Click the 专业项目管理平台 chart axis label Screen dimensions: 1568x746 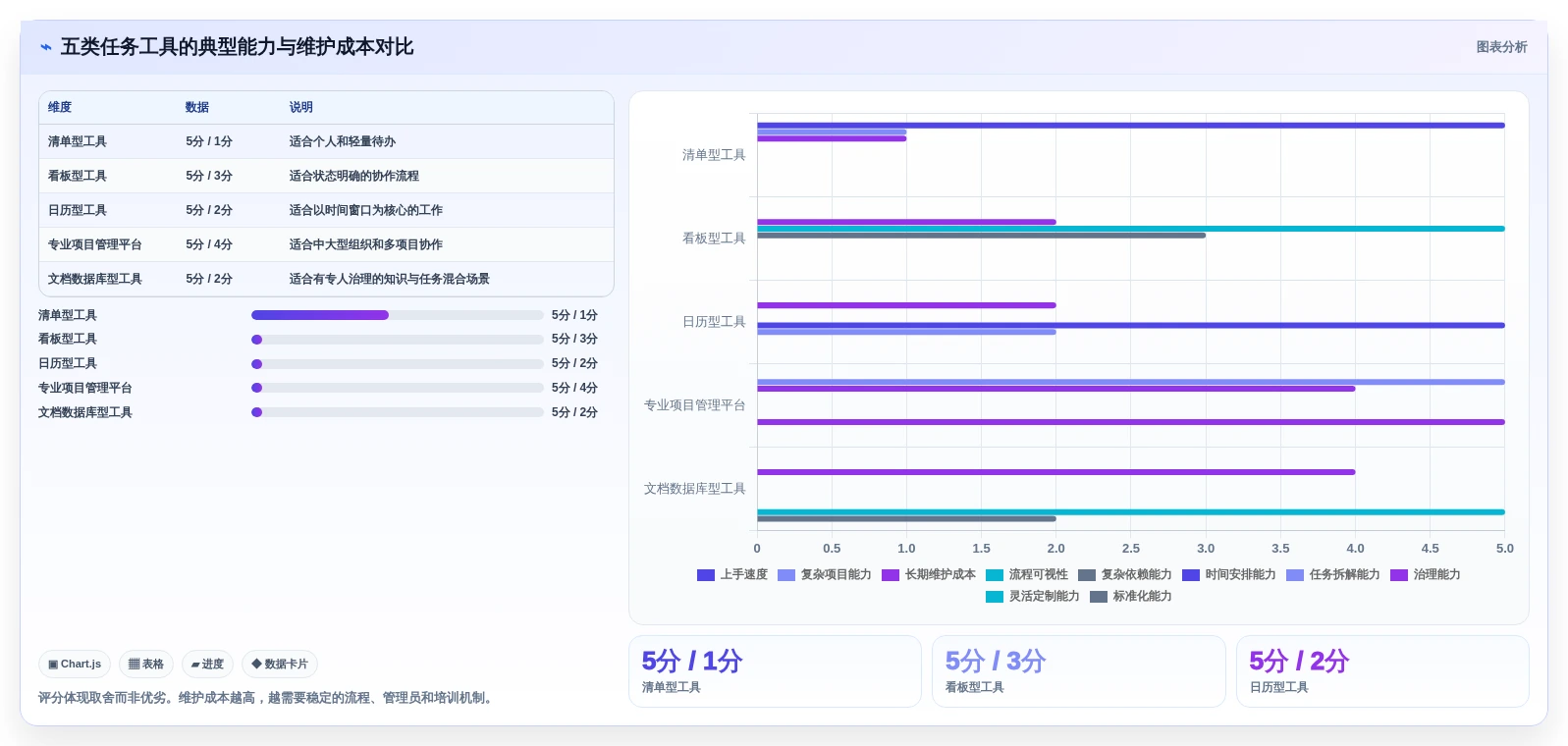point(694,405)
